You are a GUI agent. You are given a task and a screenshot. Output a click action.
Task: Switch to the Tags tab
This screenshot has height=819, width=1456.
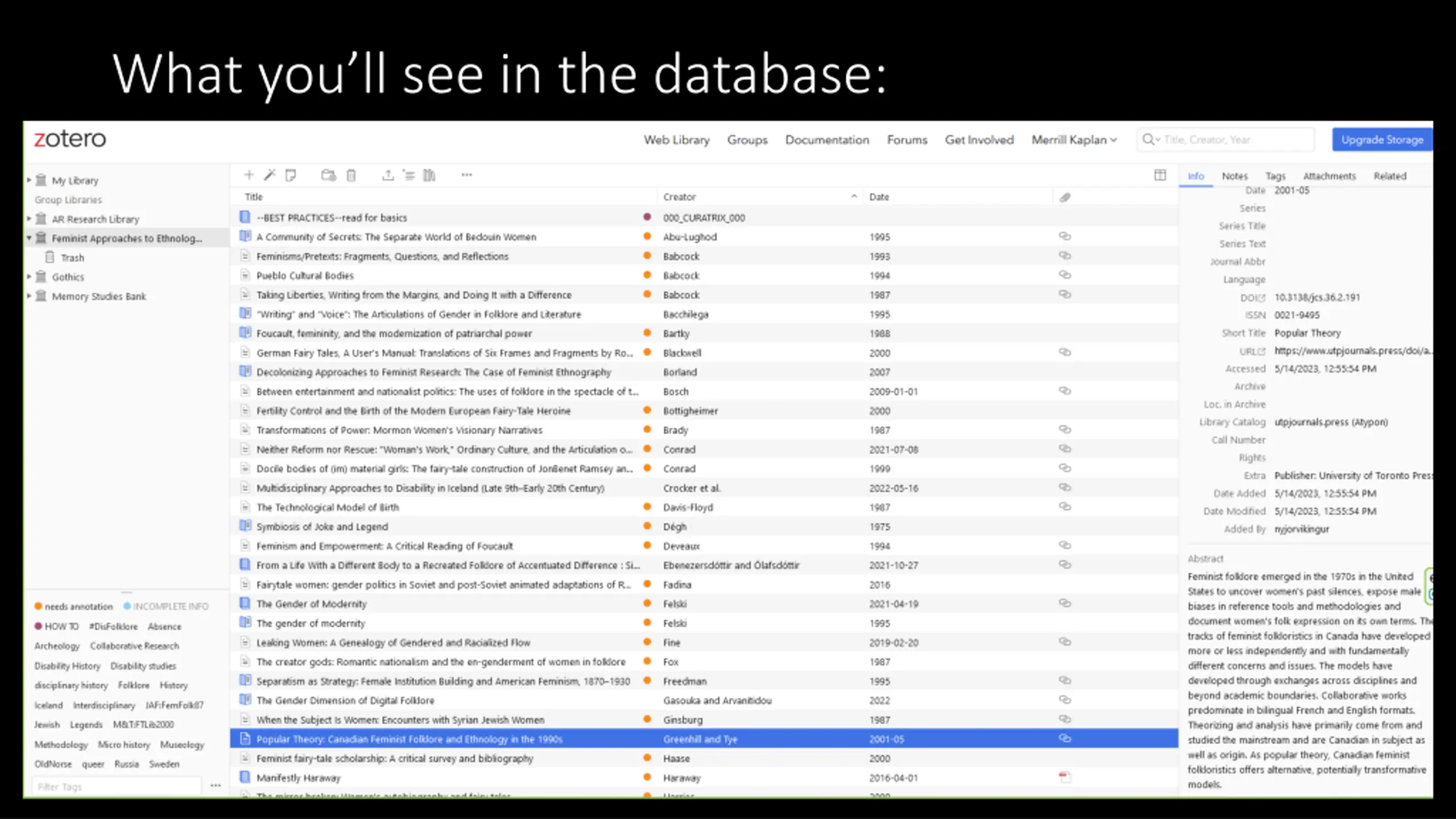pyautogui.click(x=1275, y=176)
